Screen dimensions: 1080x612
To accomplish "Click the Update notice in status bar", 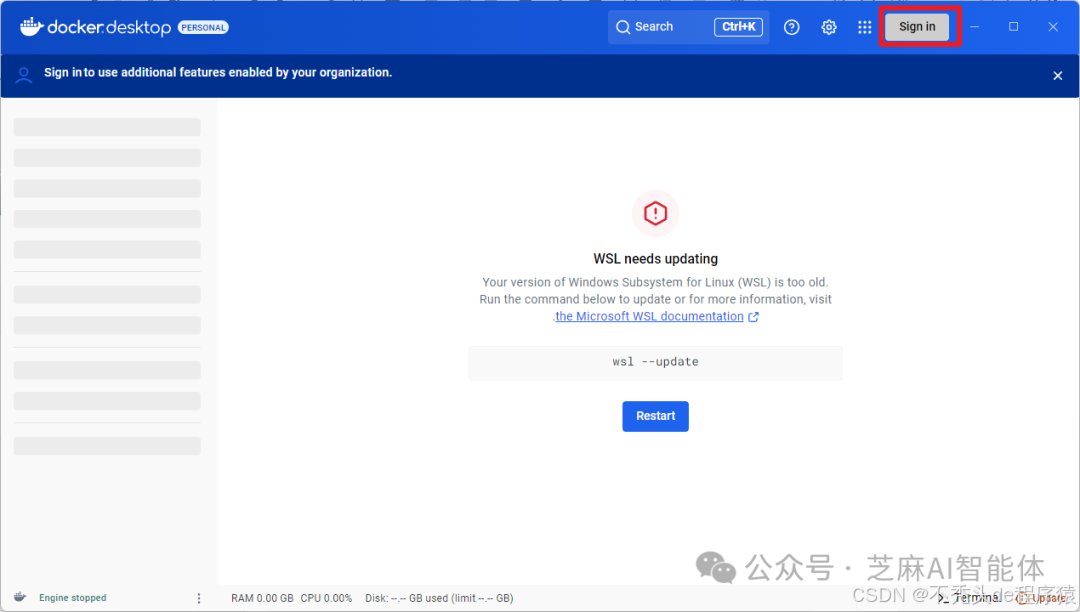I will 1041,599.
